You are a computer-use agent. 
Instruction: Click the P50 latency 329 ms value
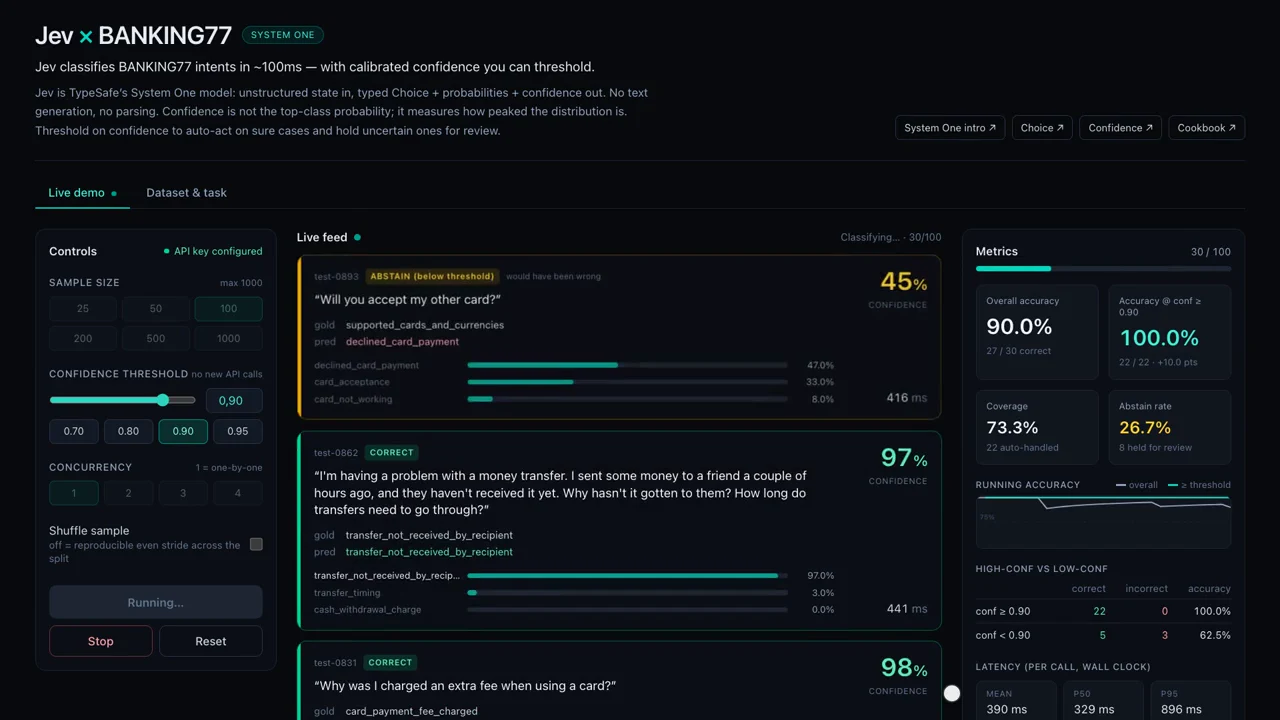1094,710
